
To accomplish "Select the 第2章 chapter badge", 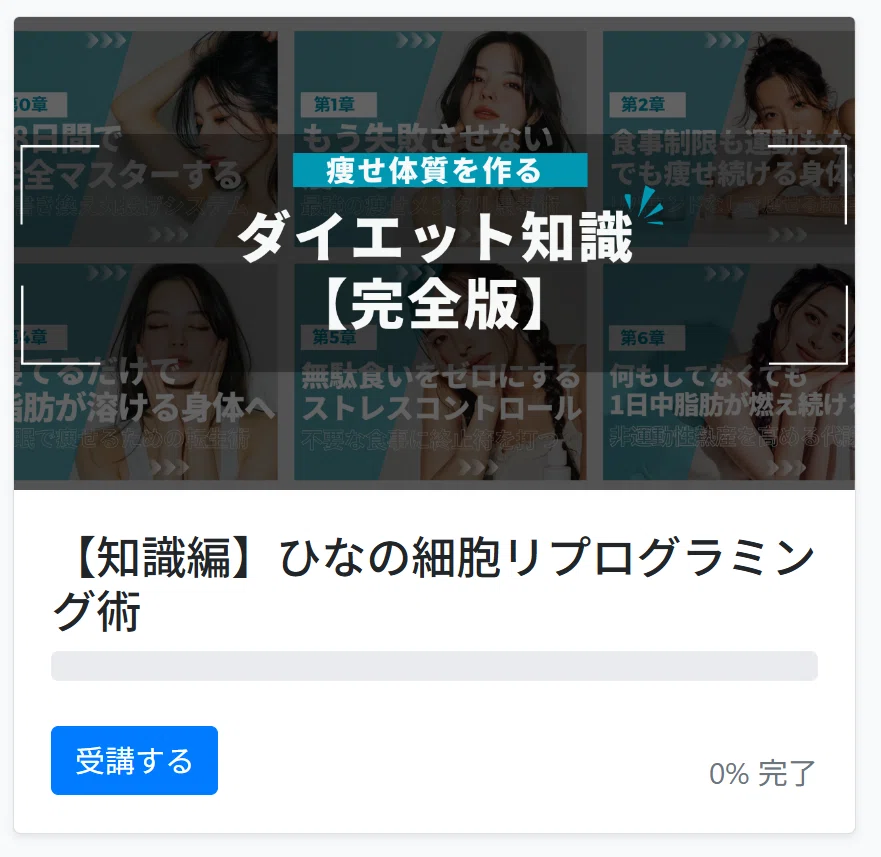I will click(x=644, y=104).
